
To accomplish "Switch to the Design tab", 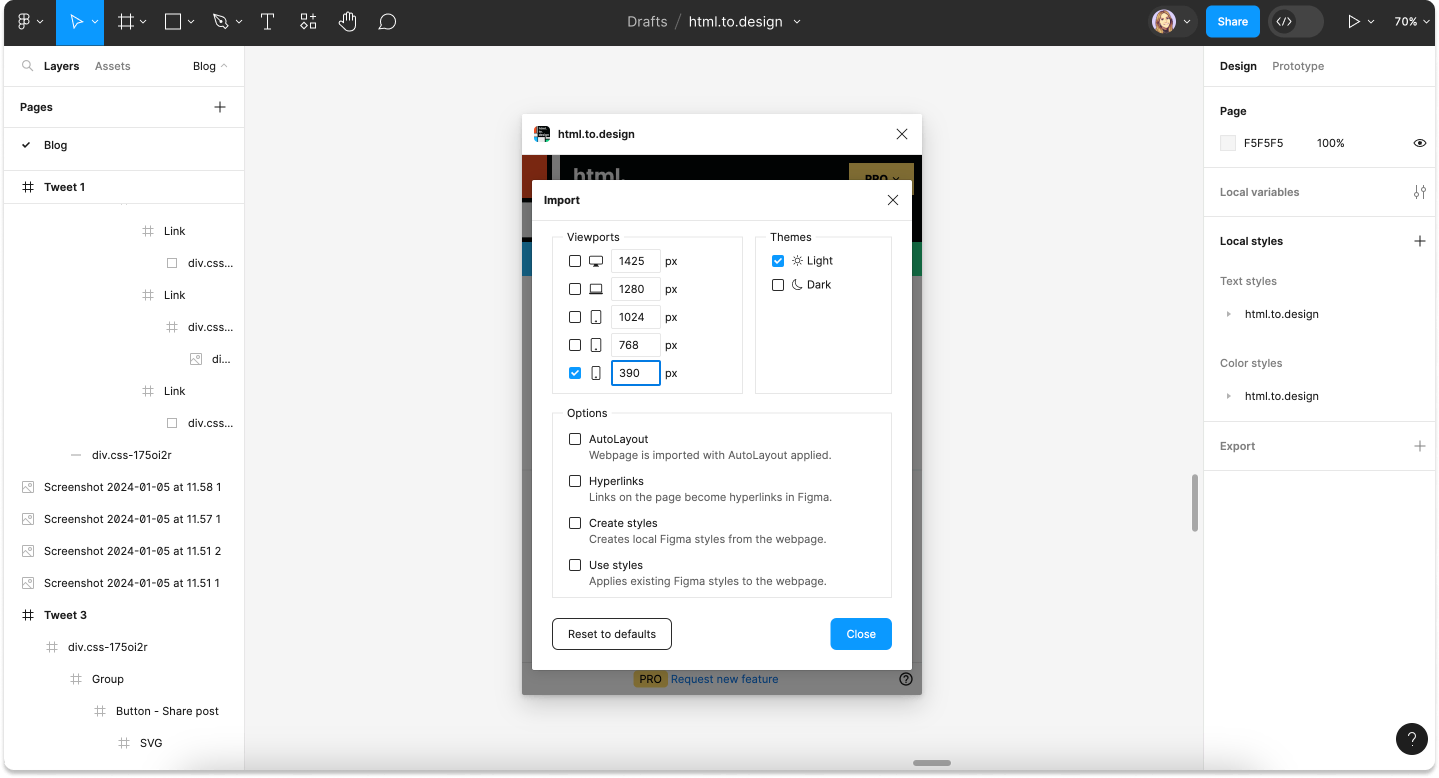I will [x=1238, y=66].
